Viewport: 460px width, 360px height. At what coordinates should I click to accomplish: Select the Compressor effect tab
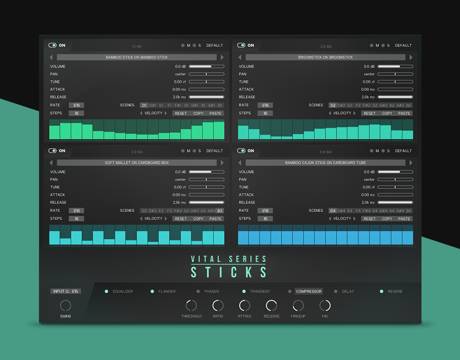click(309, 291)
